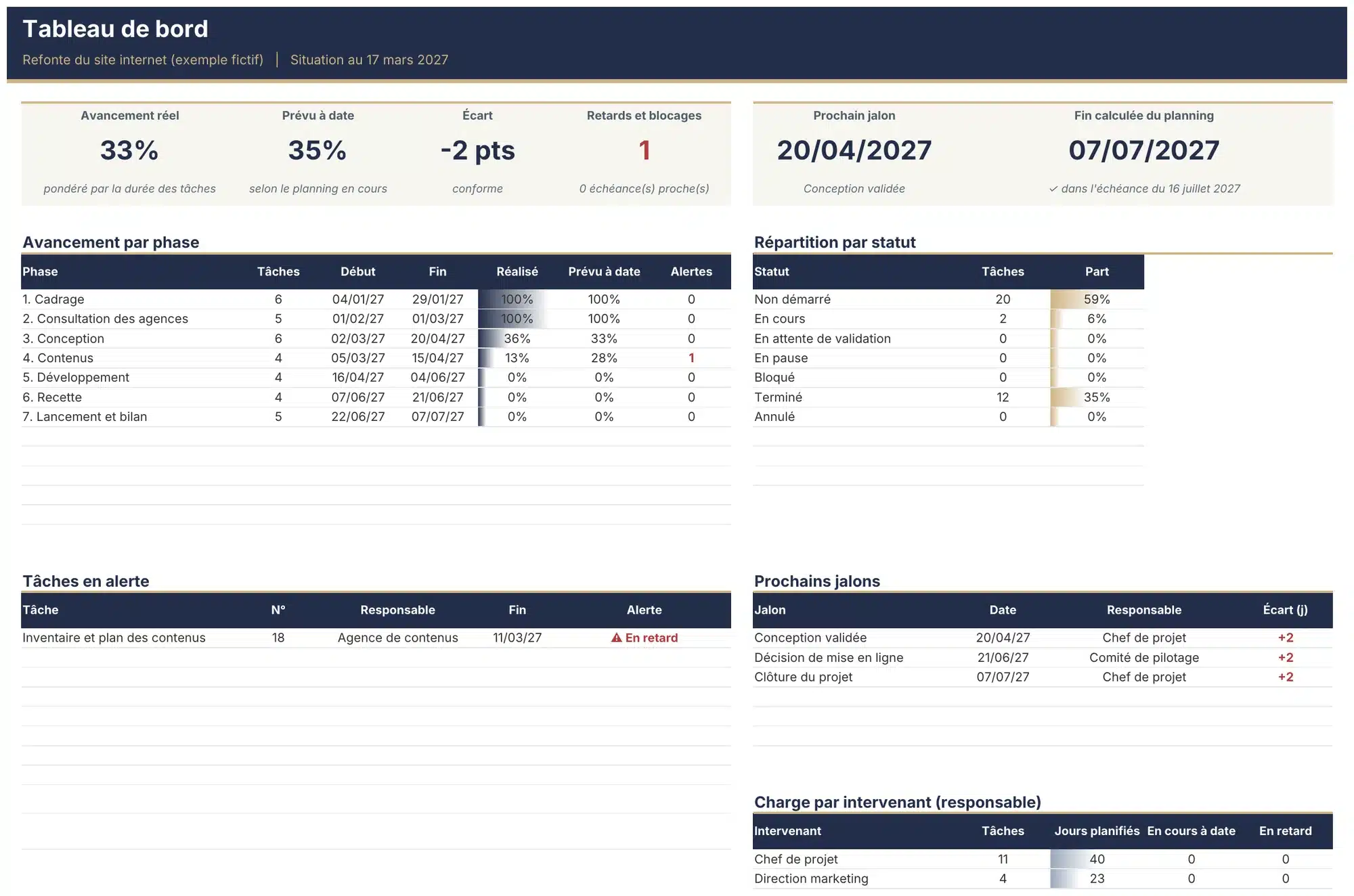Click the Réalisé column header

pos(517,271)
